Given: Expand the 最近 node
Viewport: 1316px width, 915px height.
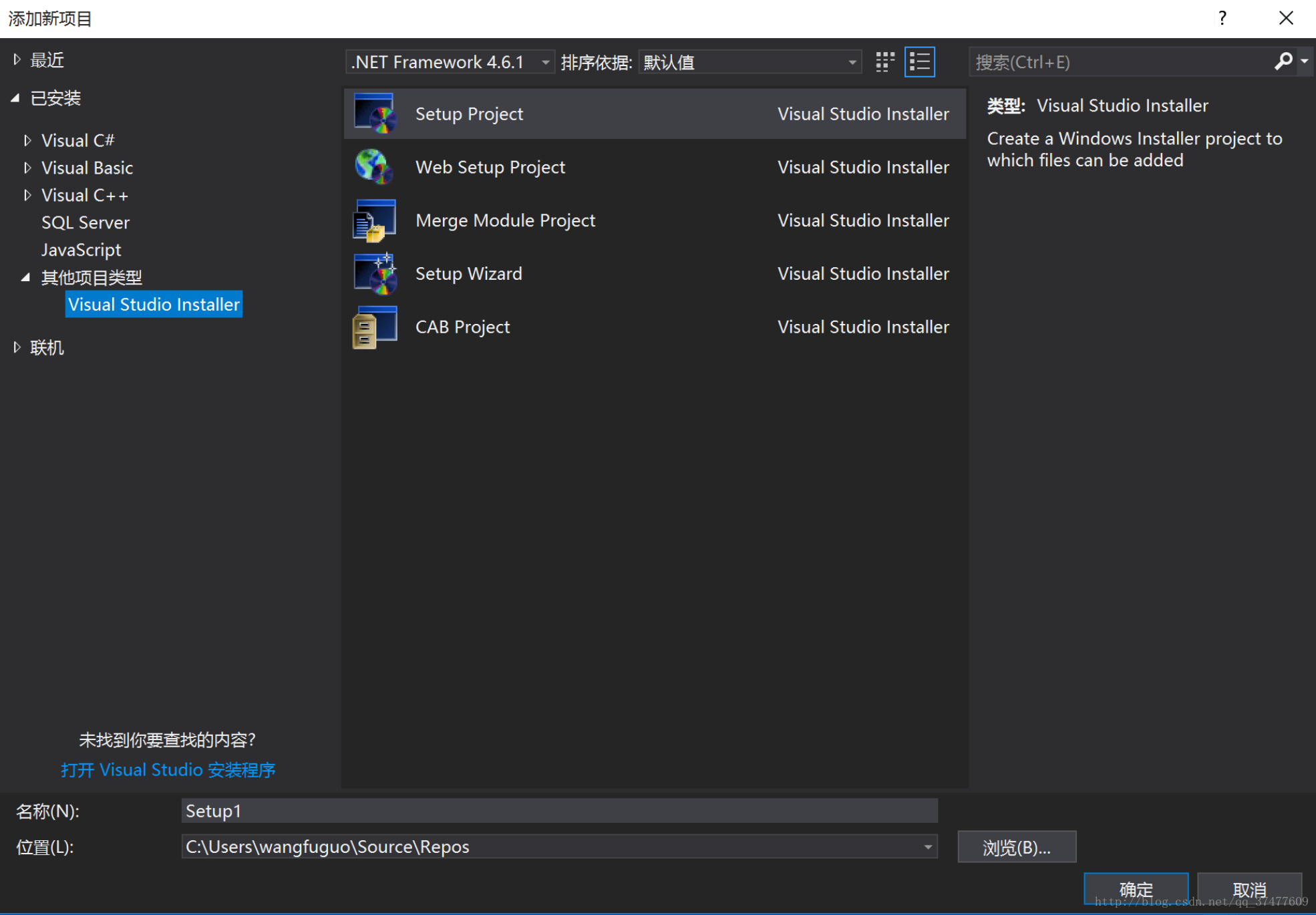Looking at the screenshot, I should coord(17,60).
